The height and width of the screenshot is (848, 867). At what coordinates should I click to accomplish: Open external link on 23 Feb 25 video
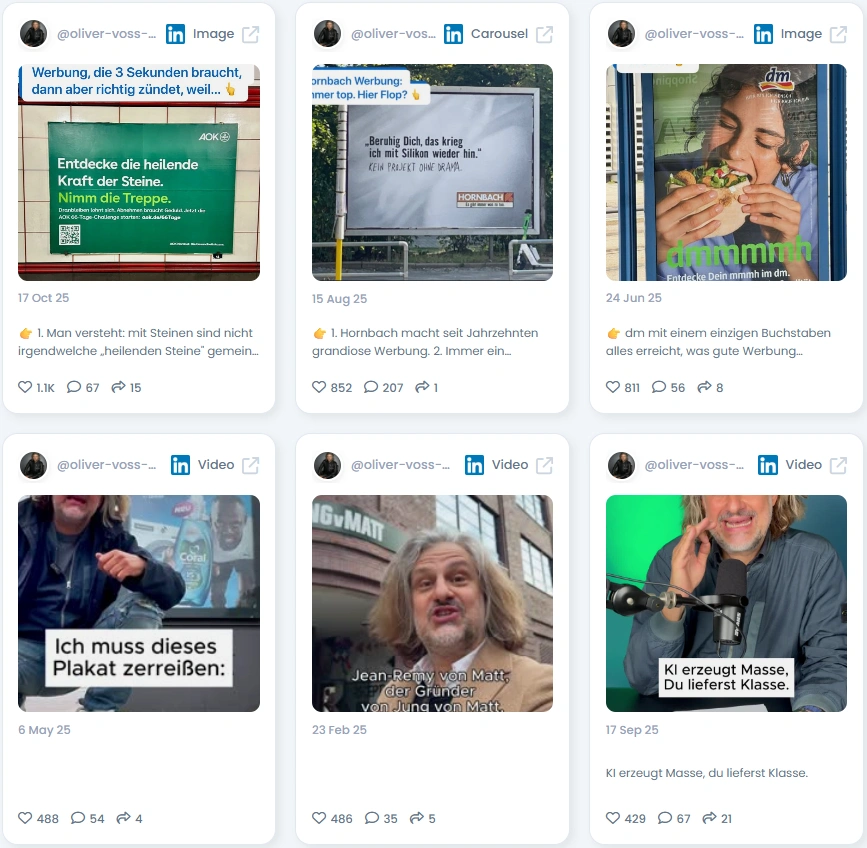[545, 465]
